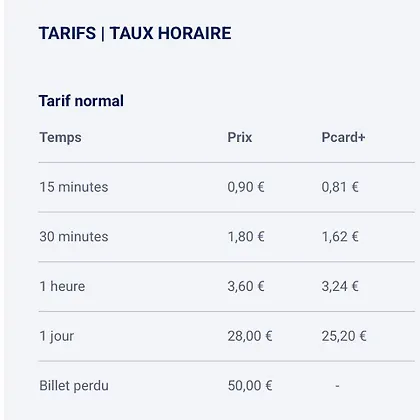420x420 pixels.
Task: Click the TARIFS | TAUX HORAIRE heading
Action: point(135,33)
